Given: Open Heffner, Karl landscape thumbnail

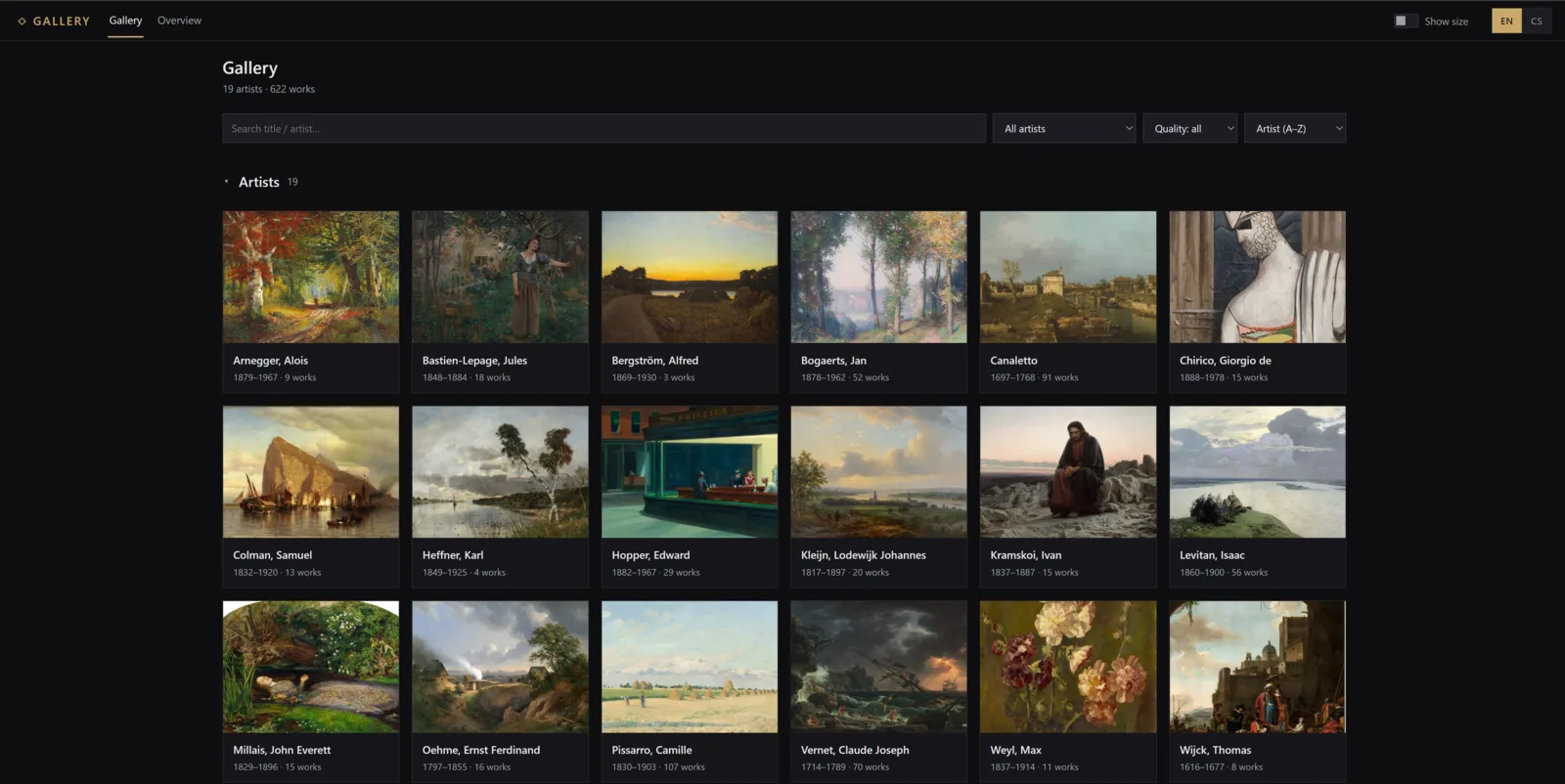Looking at the screenshot, I should (x=500, y=472).
